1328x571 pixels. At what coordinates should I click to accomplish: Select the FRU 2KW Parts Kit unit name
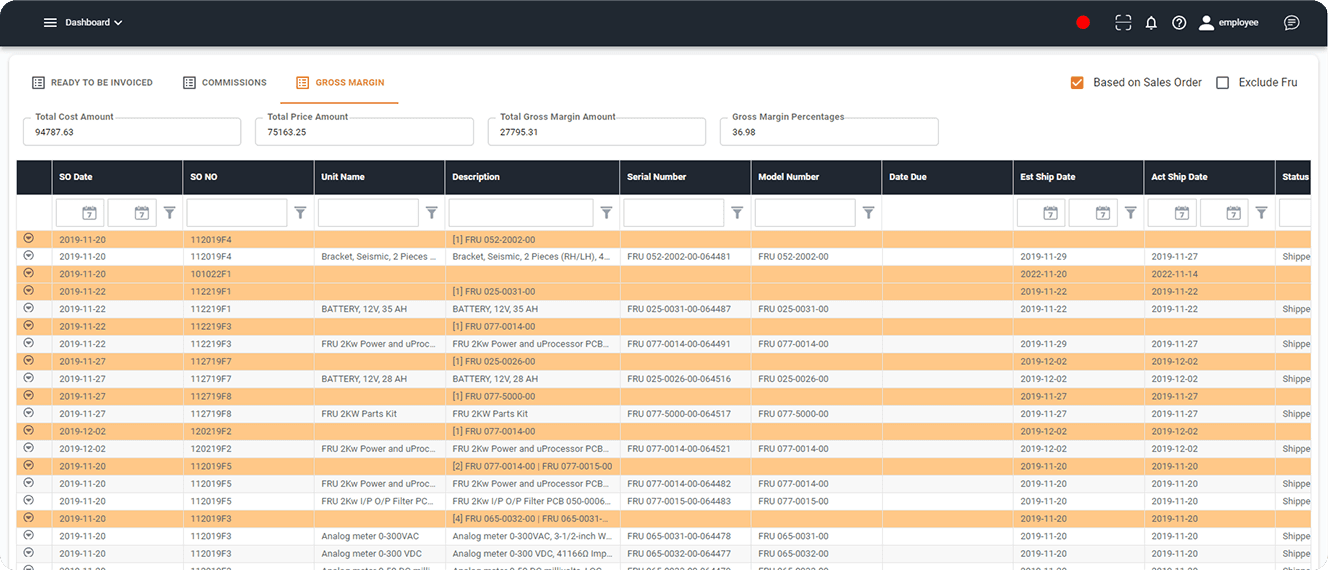tap(379, 414)
